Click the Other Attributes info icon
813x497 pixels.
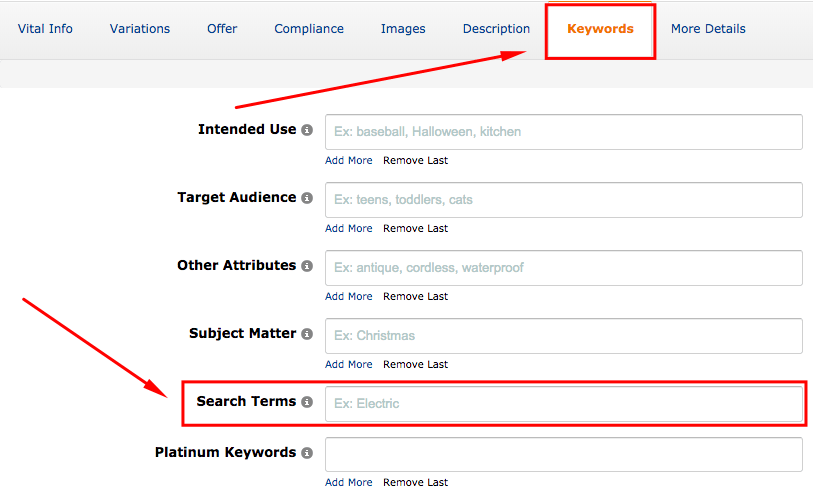pyautogui.click(x=307, y=266)
